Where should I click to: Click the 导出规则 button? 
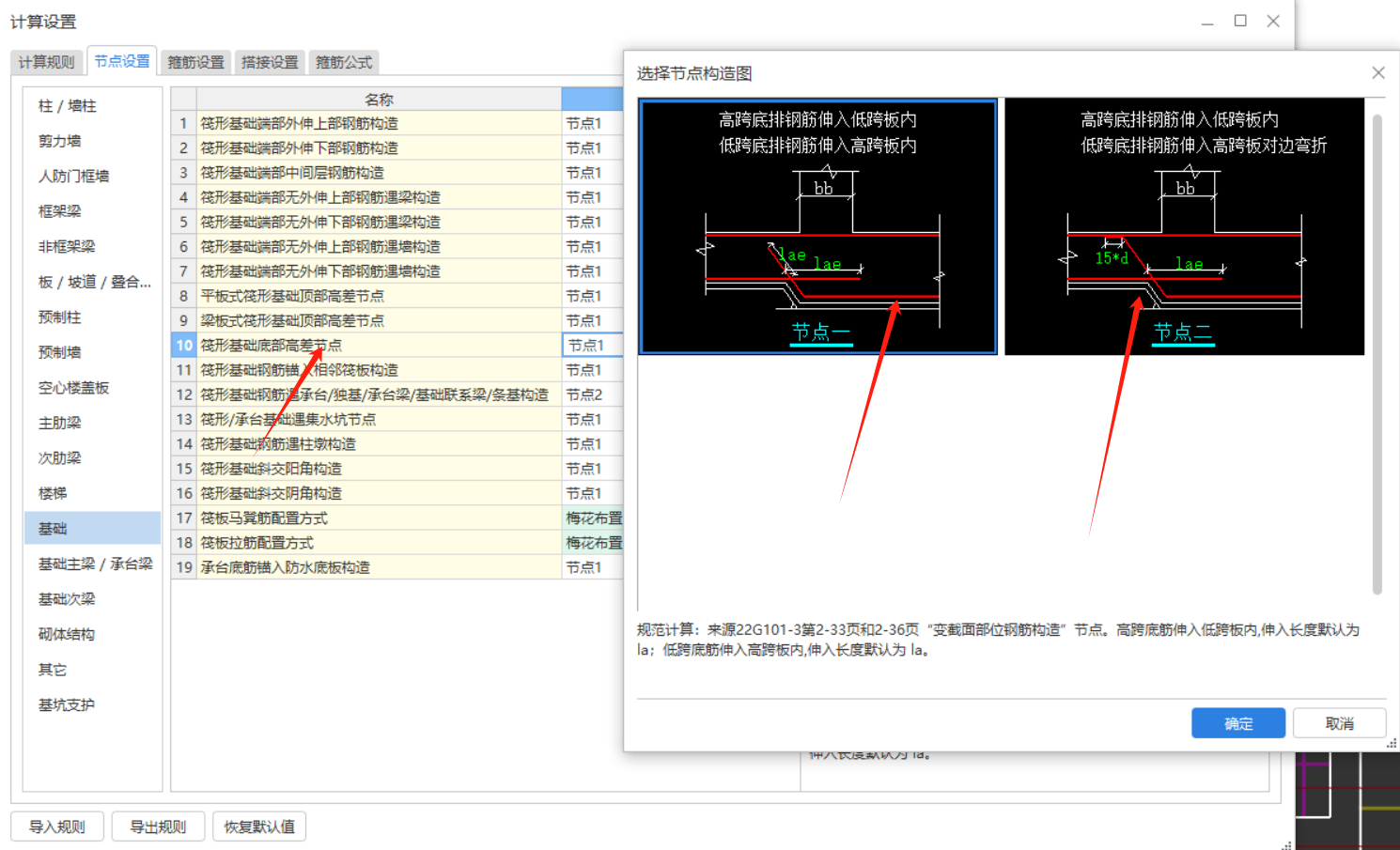158,827
